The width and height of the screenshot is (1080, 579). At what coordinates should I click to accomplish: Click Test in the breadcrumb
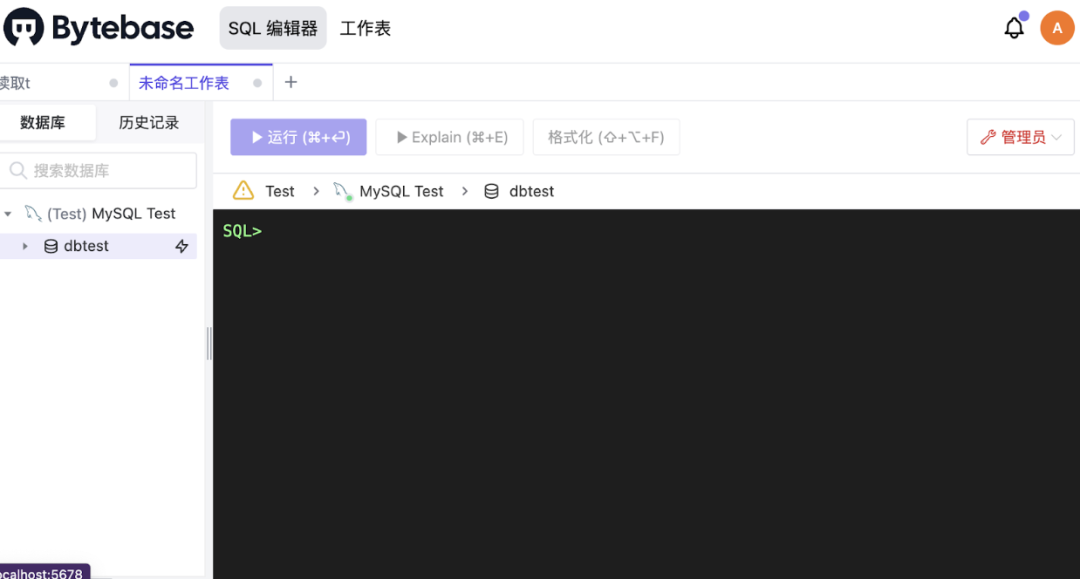tap(280, 191)
